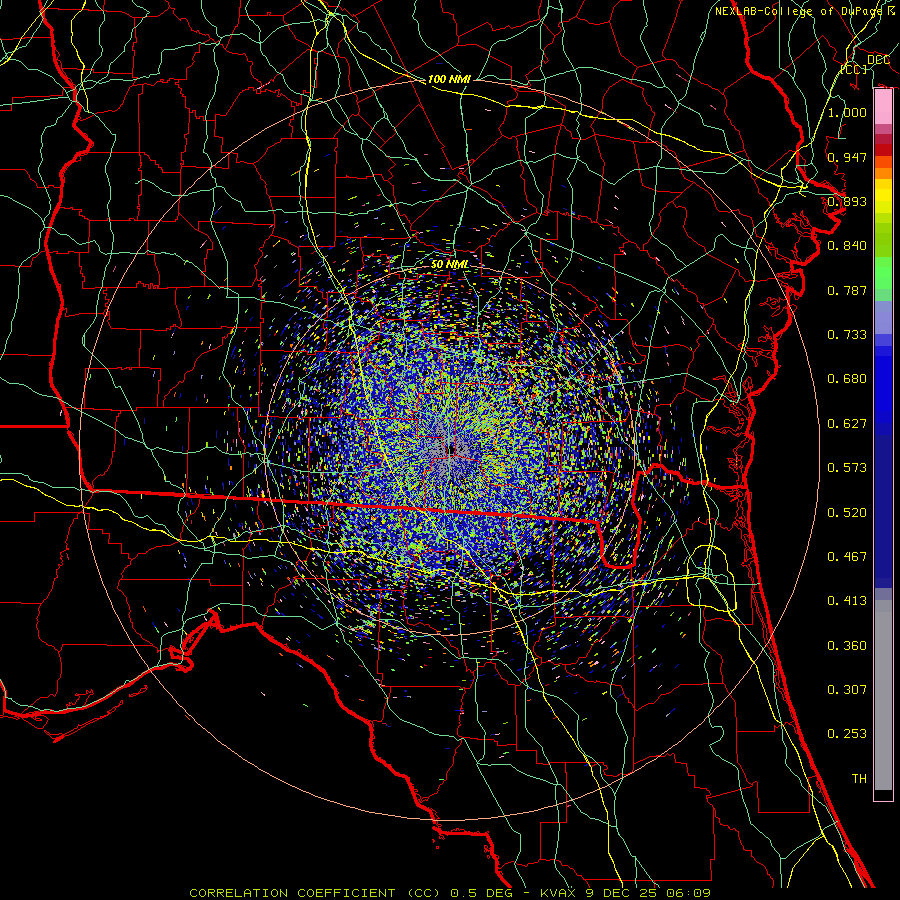Click the 0.733 legend value
The width and height of the screenshot is (900, 900).
pos(847,335)
